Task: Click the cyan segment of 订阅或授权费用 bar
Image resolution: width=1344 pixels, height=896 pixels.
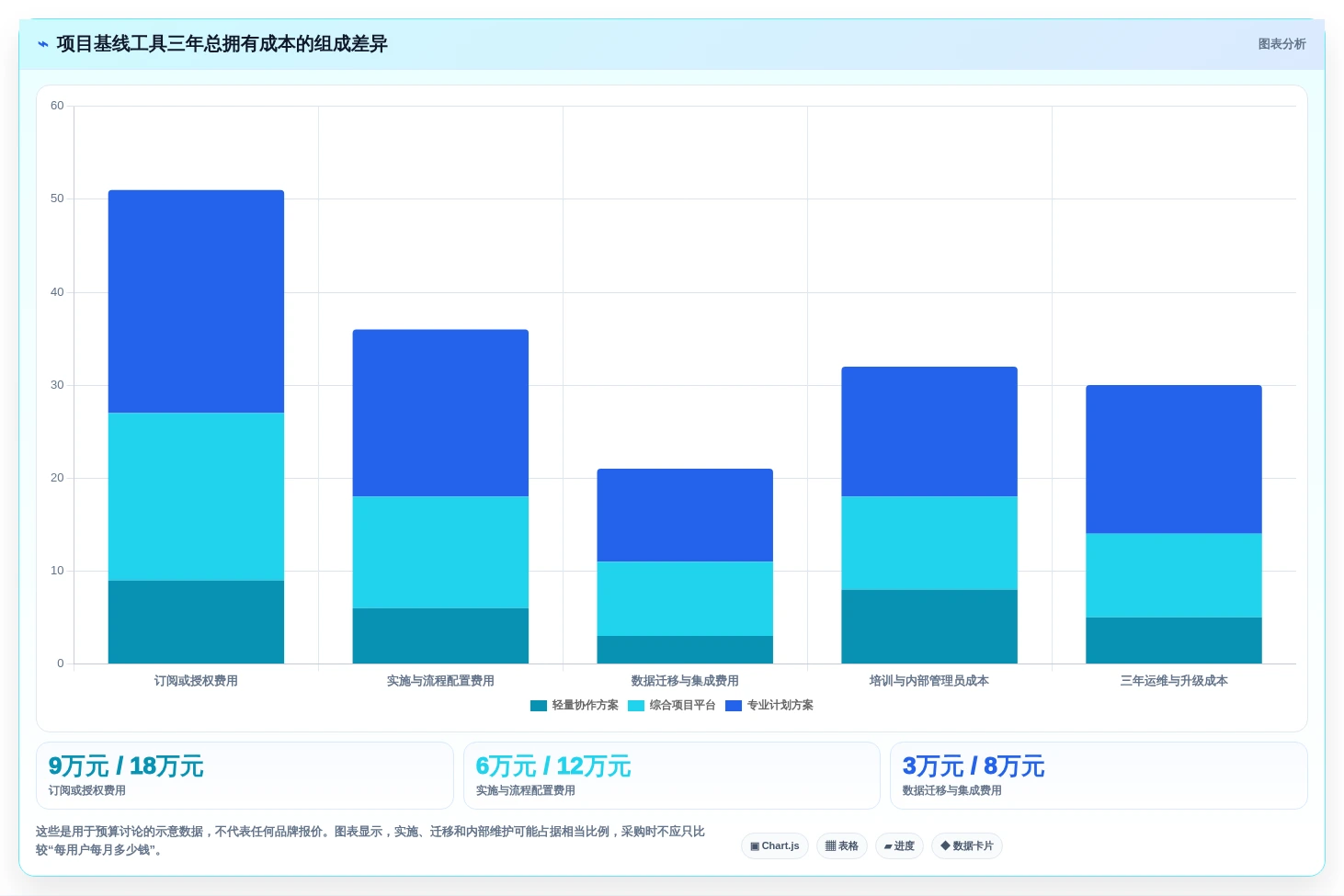Action: coord(196,496)
